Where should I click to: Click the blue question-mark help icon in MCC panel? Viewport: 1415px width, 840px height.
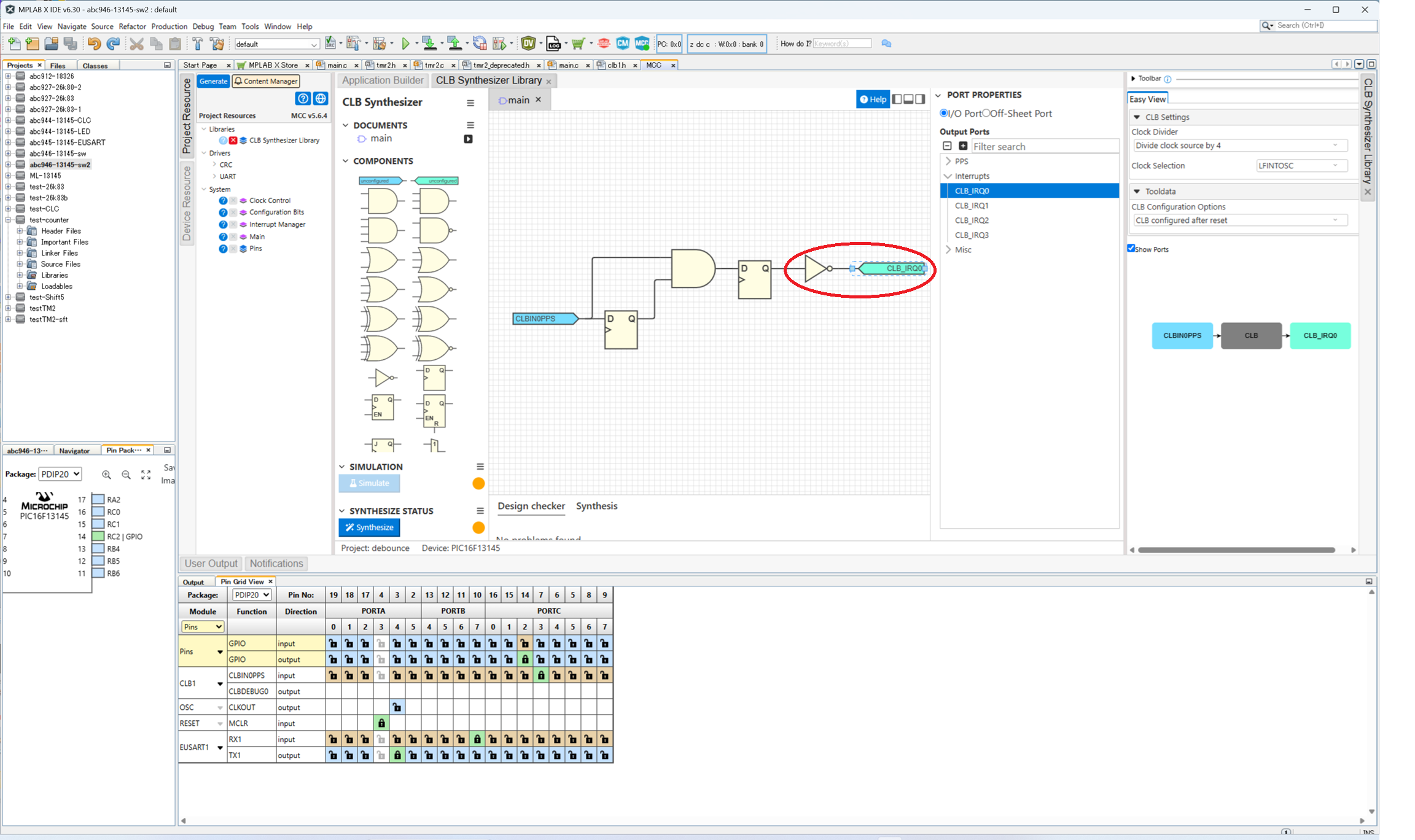303,99
